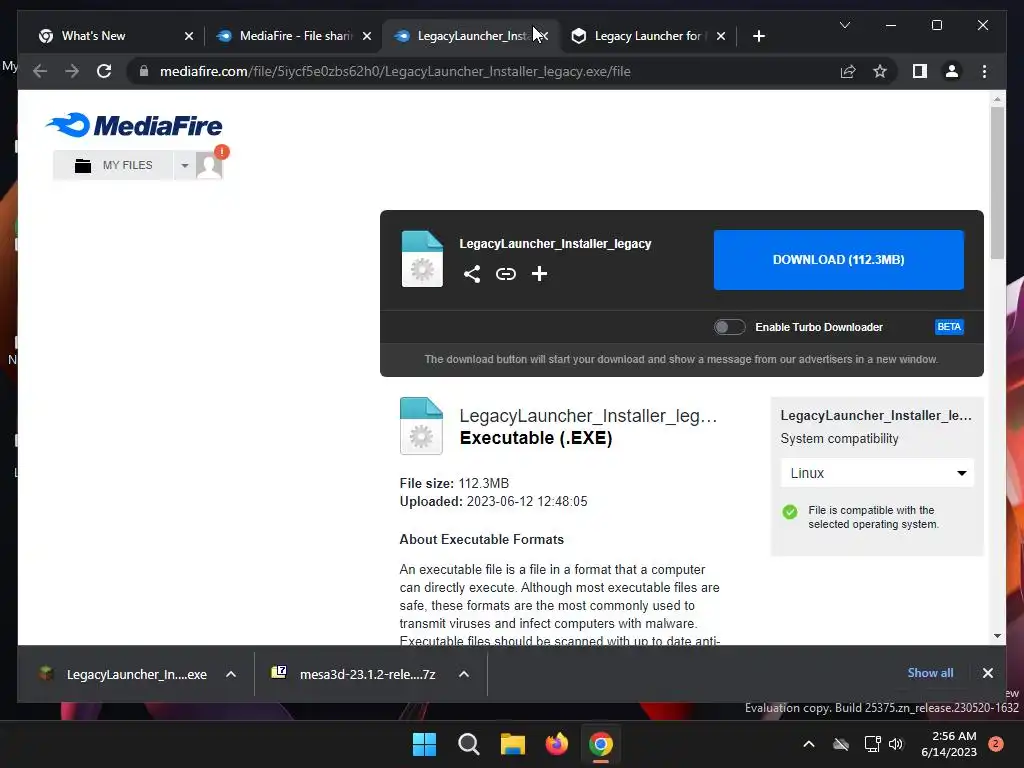This screenshot has width=1024, height=768.
Task: Switch to MediaFire - File sharing tab
Action: (x=295, y=36)
